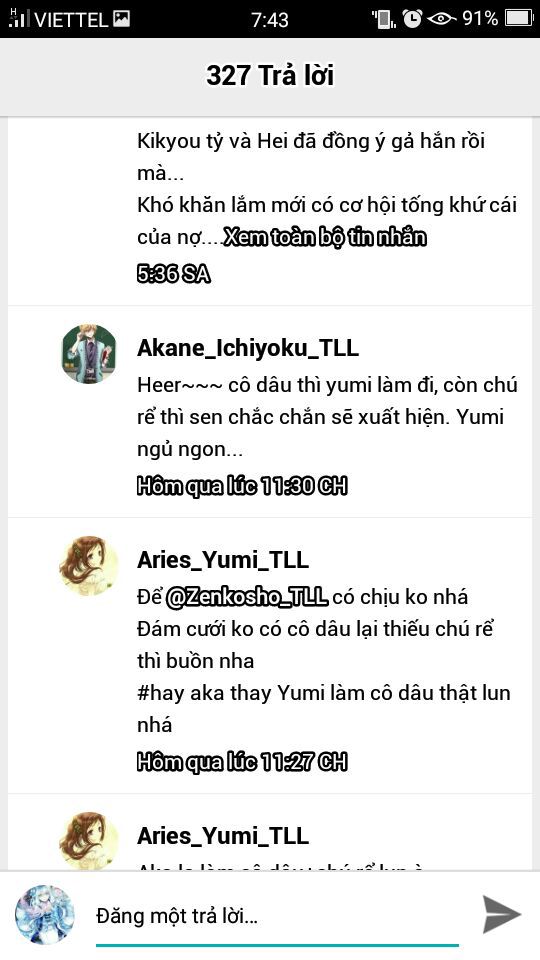Image resolution: width=540 pixels, height=960 pixels.
Task: Open Akane_Ichiyoku_TLL username profile
Action: 247,348
